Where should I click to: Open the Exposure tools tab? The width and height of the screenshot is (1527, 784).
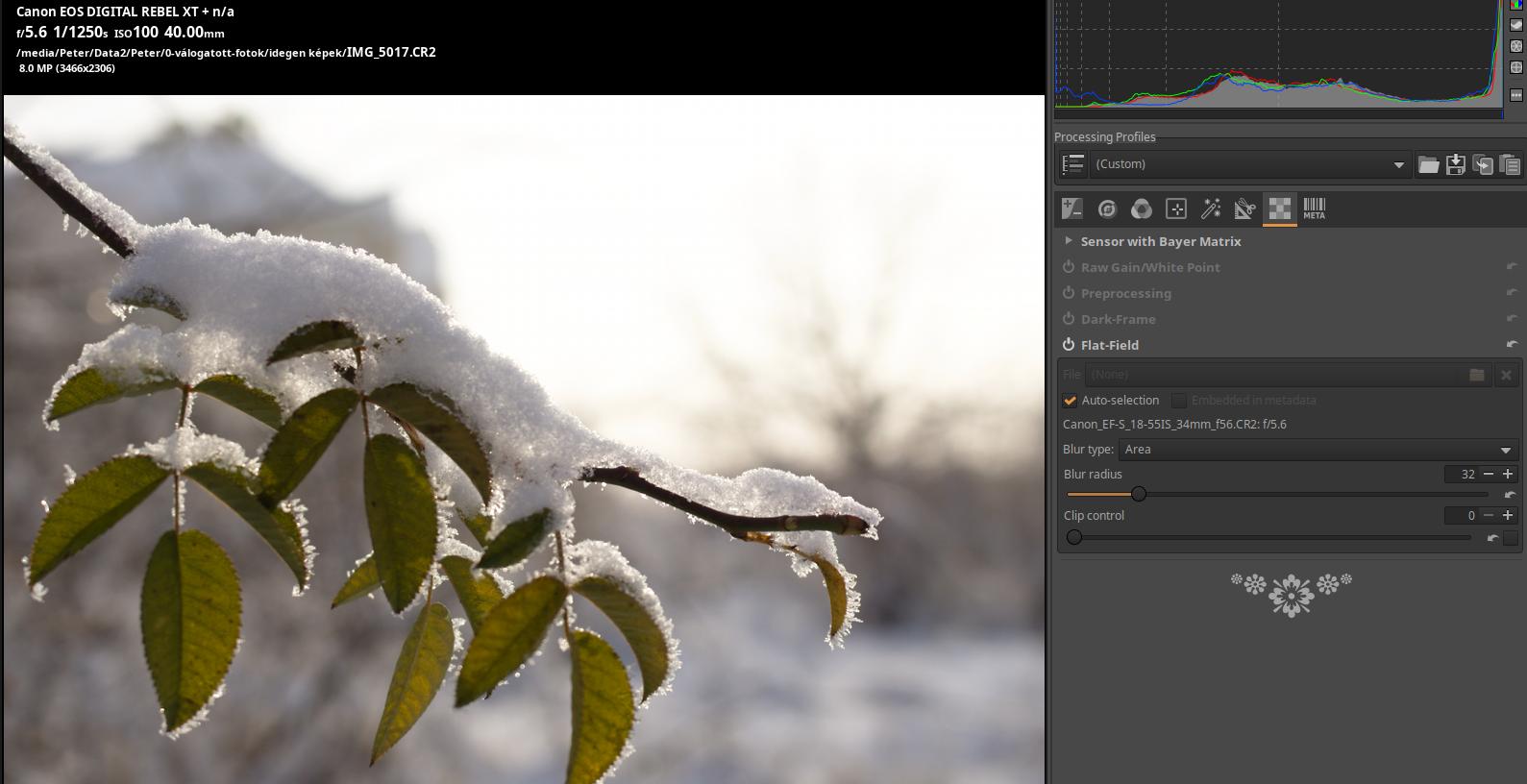pyautogui.click(x=1071, y=208)
